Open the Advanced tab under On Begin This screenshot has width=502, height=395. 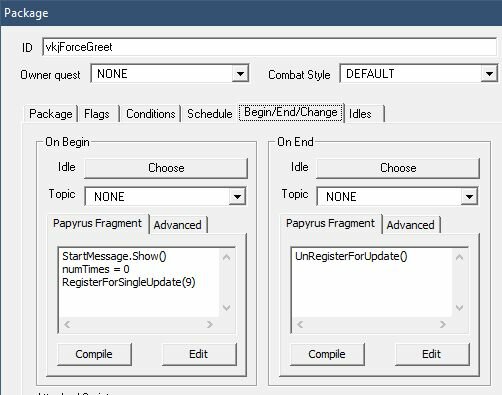pos(178,225)
